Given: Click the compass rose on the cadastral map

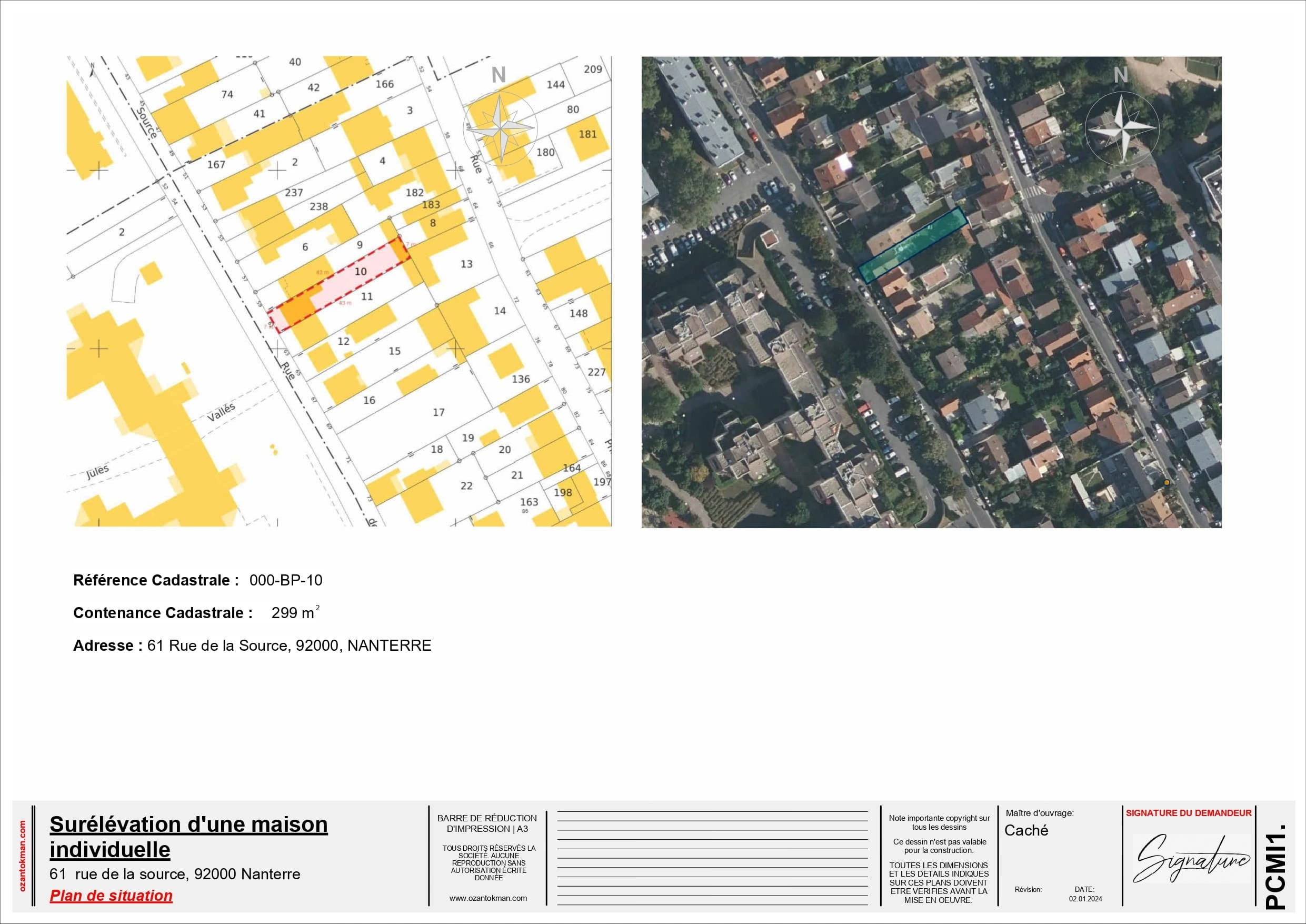Looking at the screenshot, I should [500, 128].
